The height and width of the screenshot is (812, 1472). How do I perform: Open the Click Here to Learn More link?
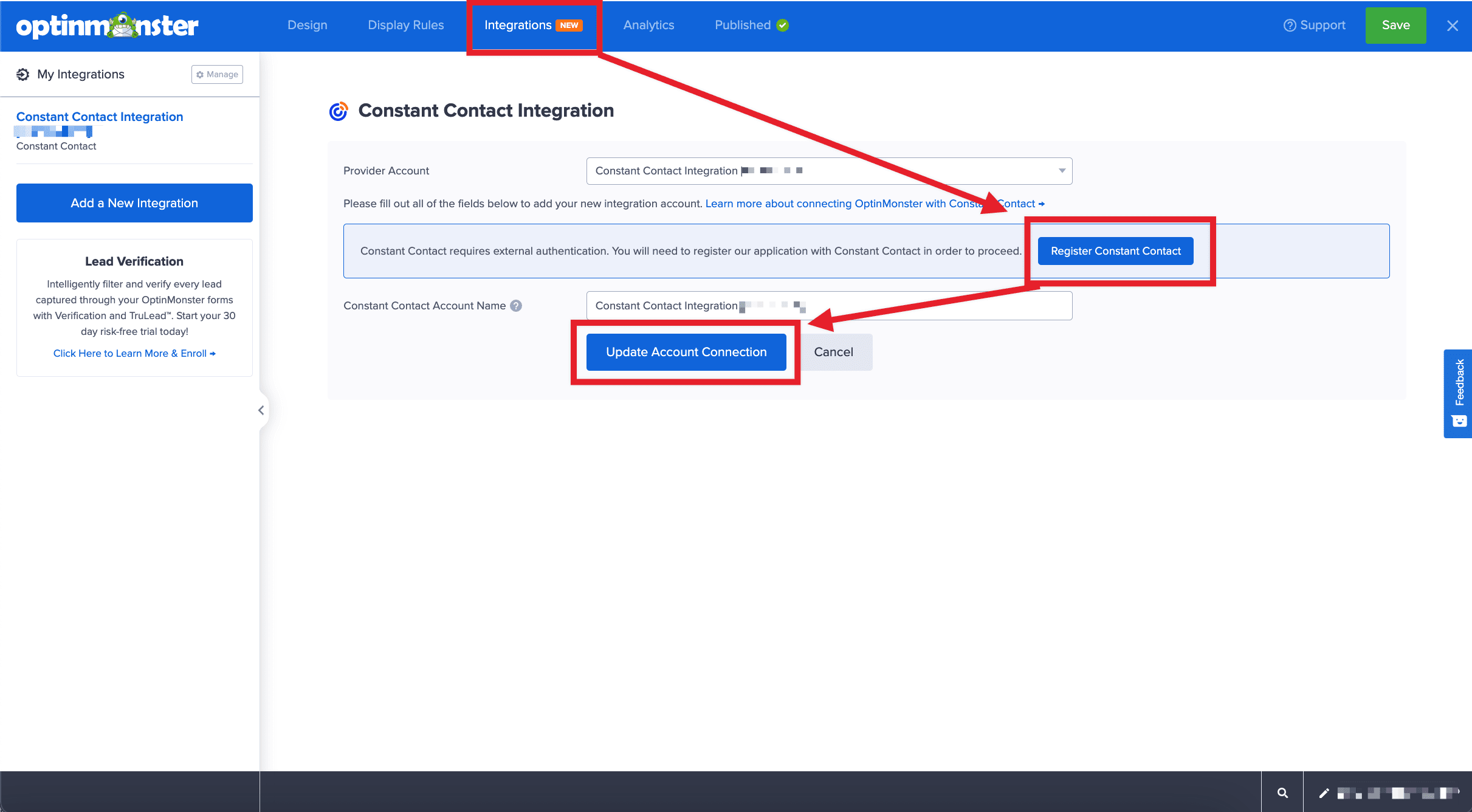tap(134, 353)
